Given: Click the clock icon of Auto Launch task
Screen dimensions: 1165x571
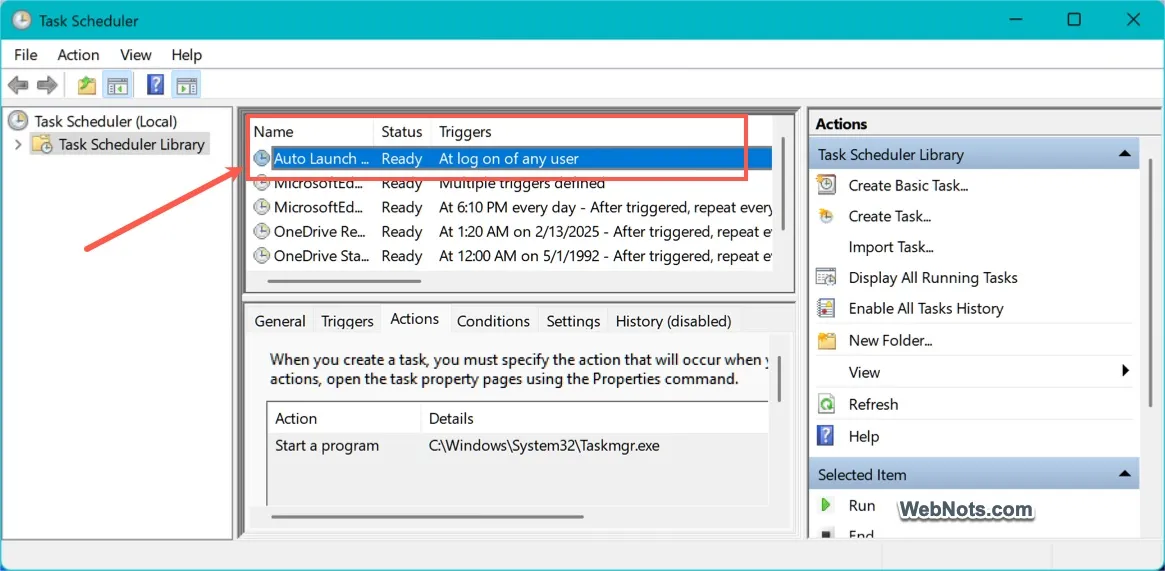Looking at the screenshot, I should [x=262, y=158].
